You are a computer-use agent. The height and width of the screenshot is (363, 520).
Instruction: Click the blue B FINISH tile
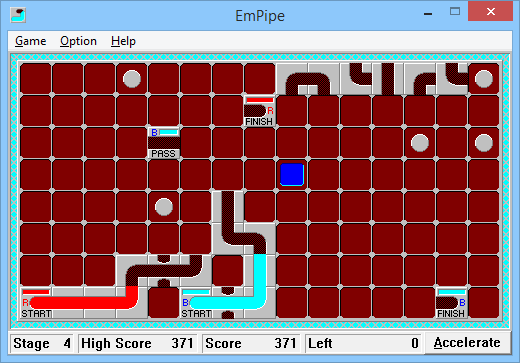pyautogui.click(x=452, y=303)
